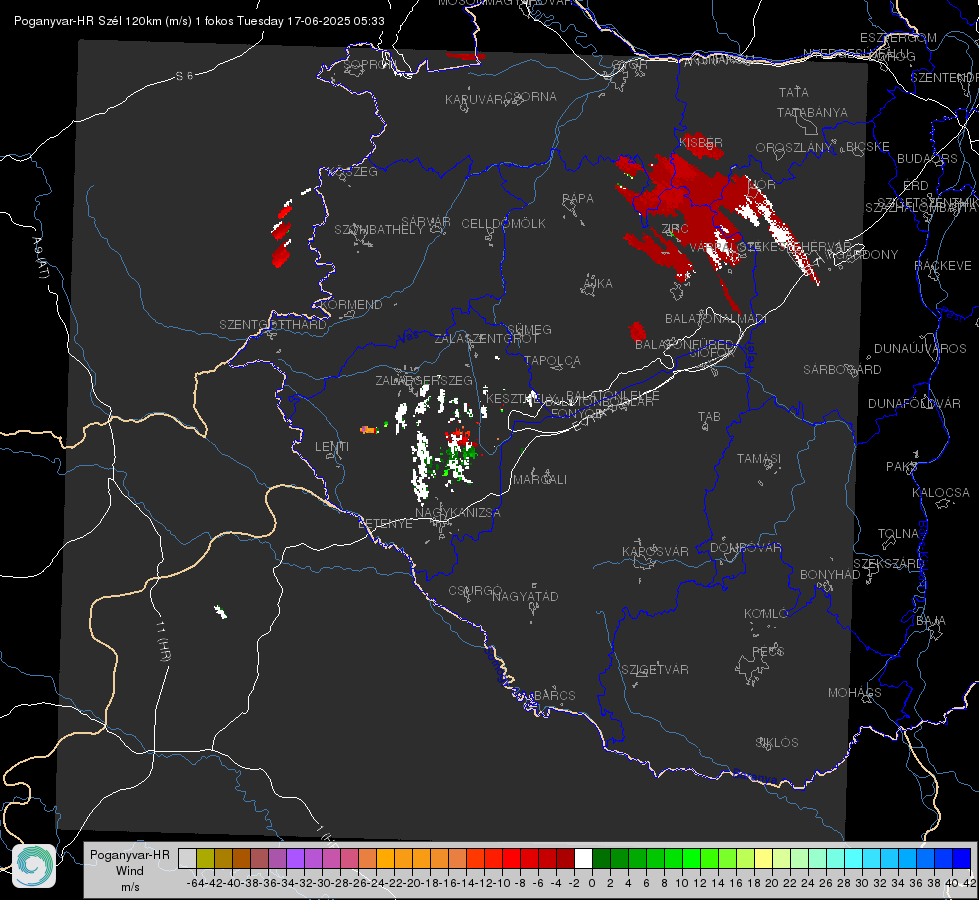Select the pale yellow swatch between 18 and 20
This screenshot has height=900, width=979.
pyautogui.click(x=764, y=859)
